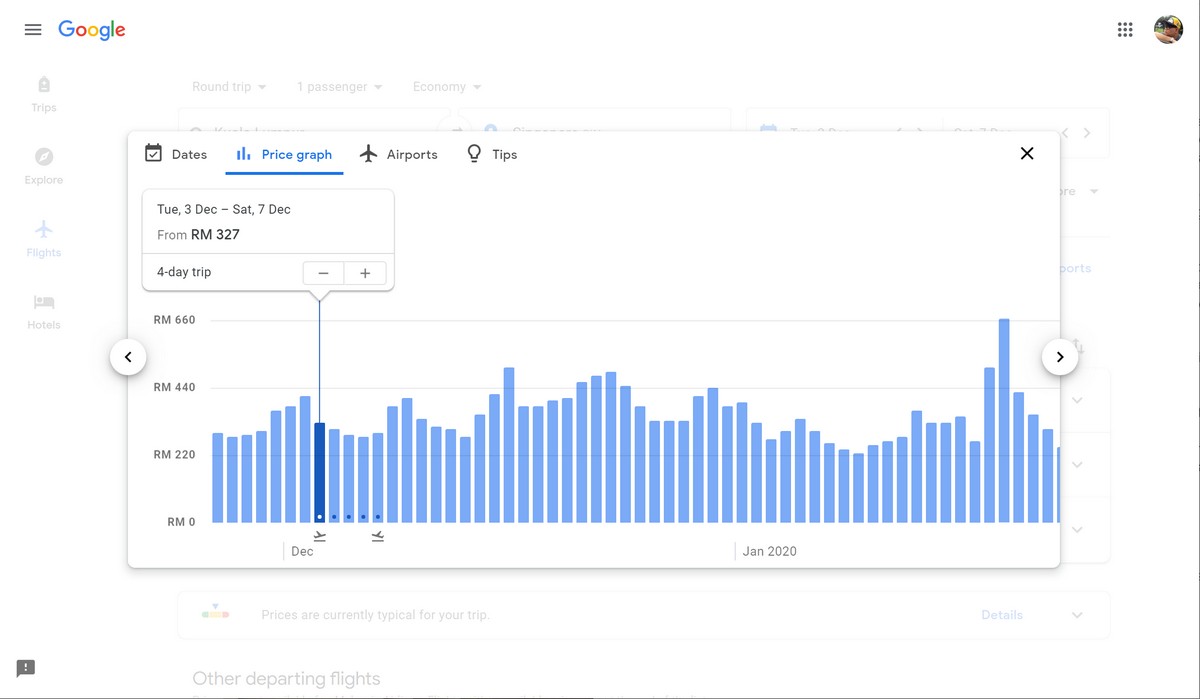Increase trip length with the plus button

coord(365,273)
